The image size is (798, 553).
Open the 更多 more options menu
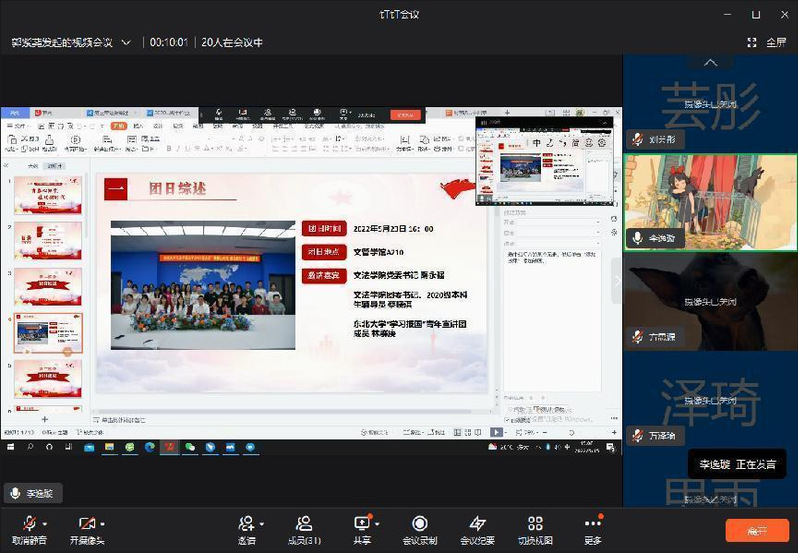pos(593,524)
